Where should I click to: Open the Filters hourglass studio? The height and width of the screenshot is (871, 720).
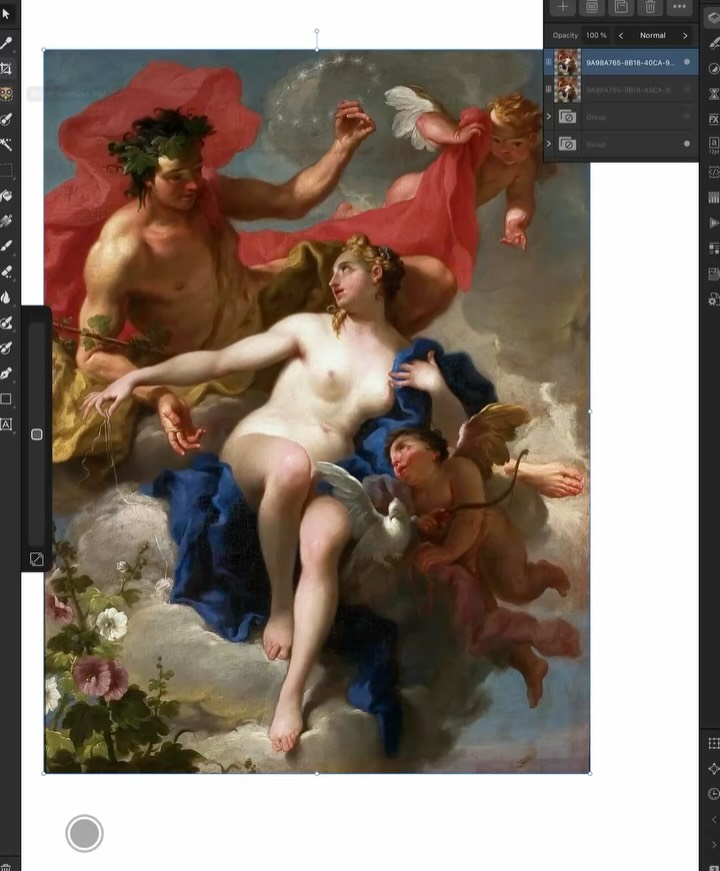[x=714, y=94]
